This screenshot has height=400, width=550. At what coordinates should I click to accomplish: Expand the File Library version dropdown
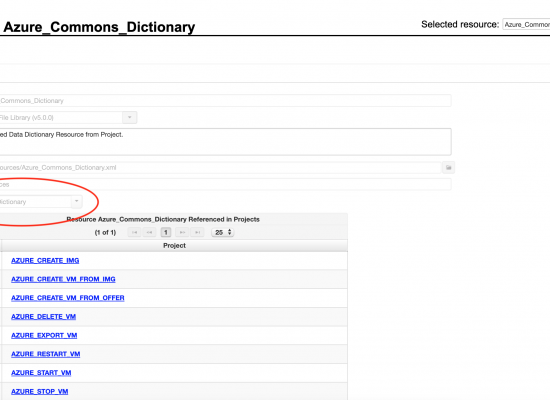pyautogui.click(x=130, y=118)
